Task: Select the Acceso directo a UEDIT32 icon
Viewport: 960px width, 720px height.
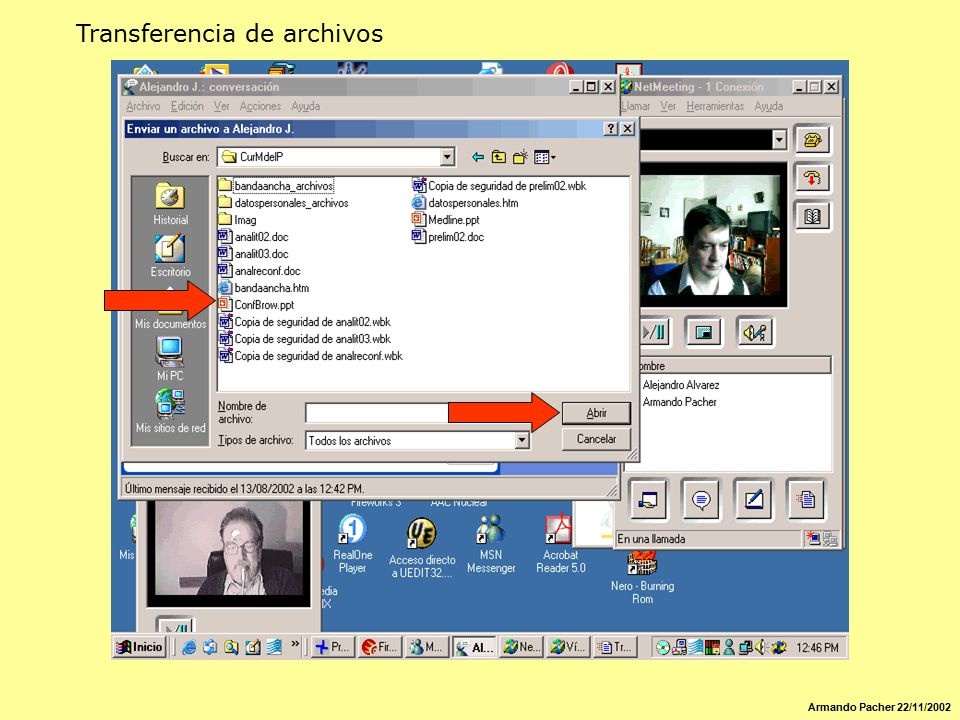Action: click(x=422, y=548)
